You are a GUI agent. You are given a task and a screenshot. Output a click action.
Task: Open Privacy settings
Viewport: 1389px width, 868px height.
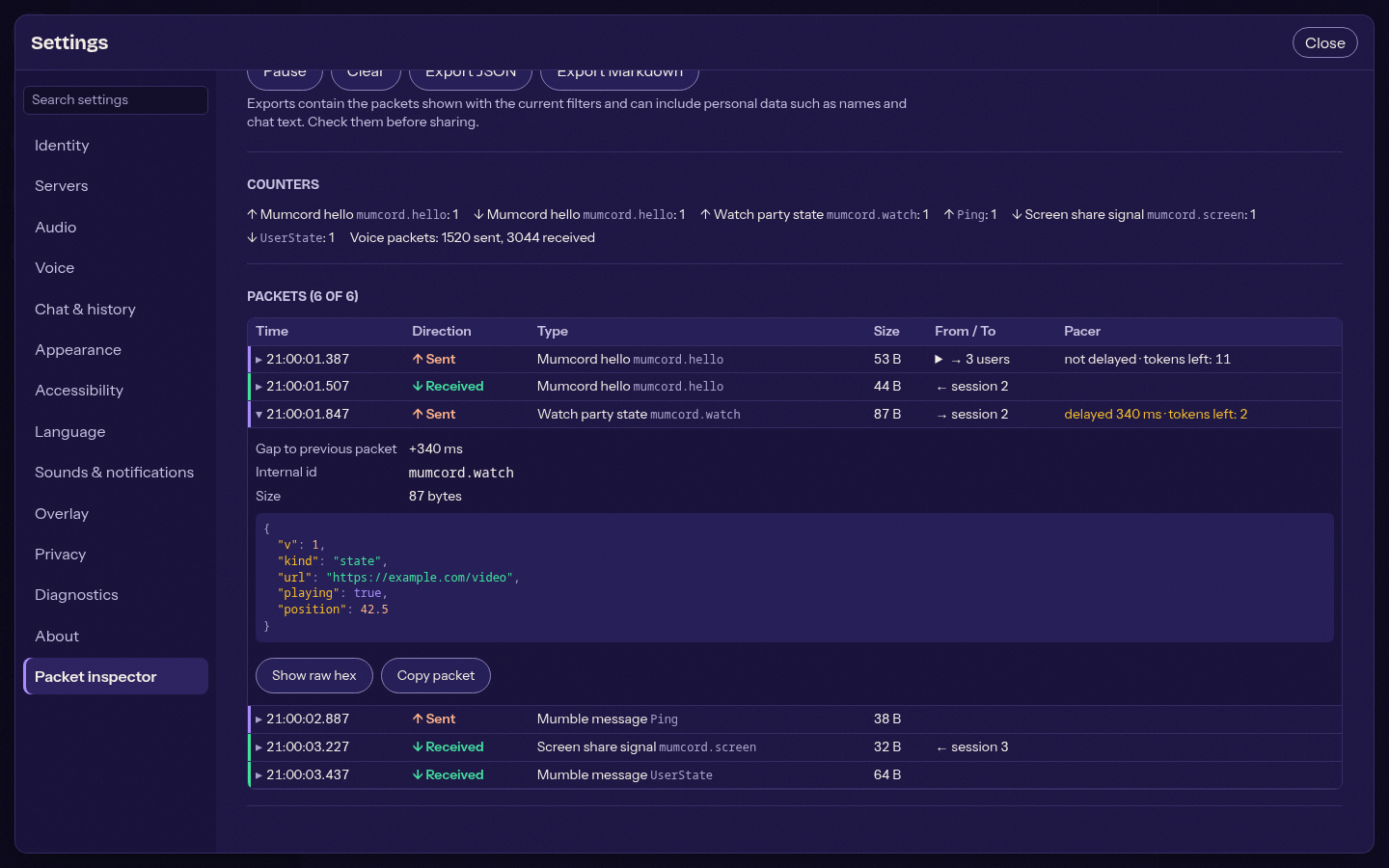pyautogui.click(x=116, y=555)
